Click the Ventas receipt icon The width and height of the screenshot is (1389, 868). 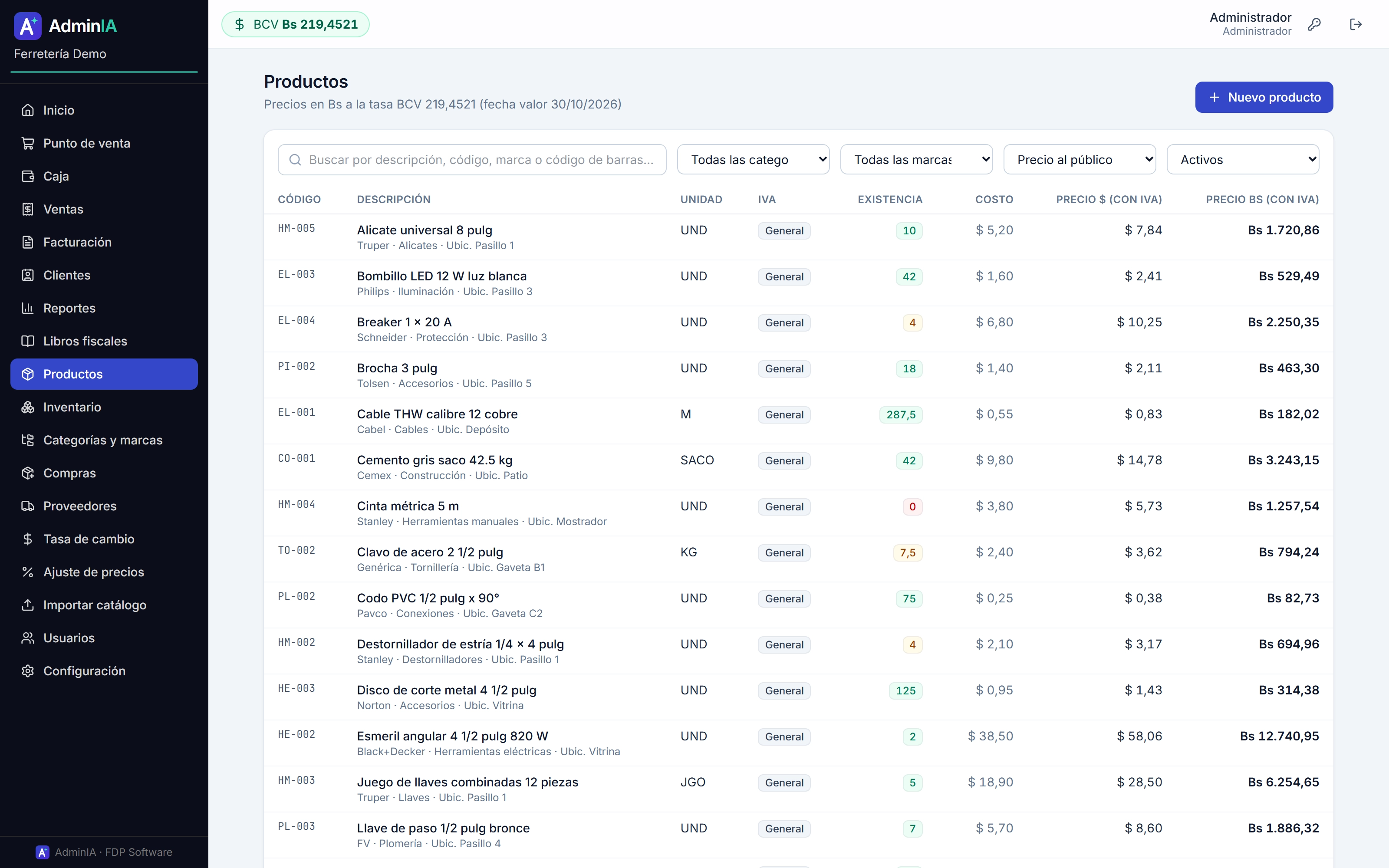pos(27,209)
